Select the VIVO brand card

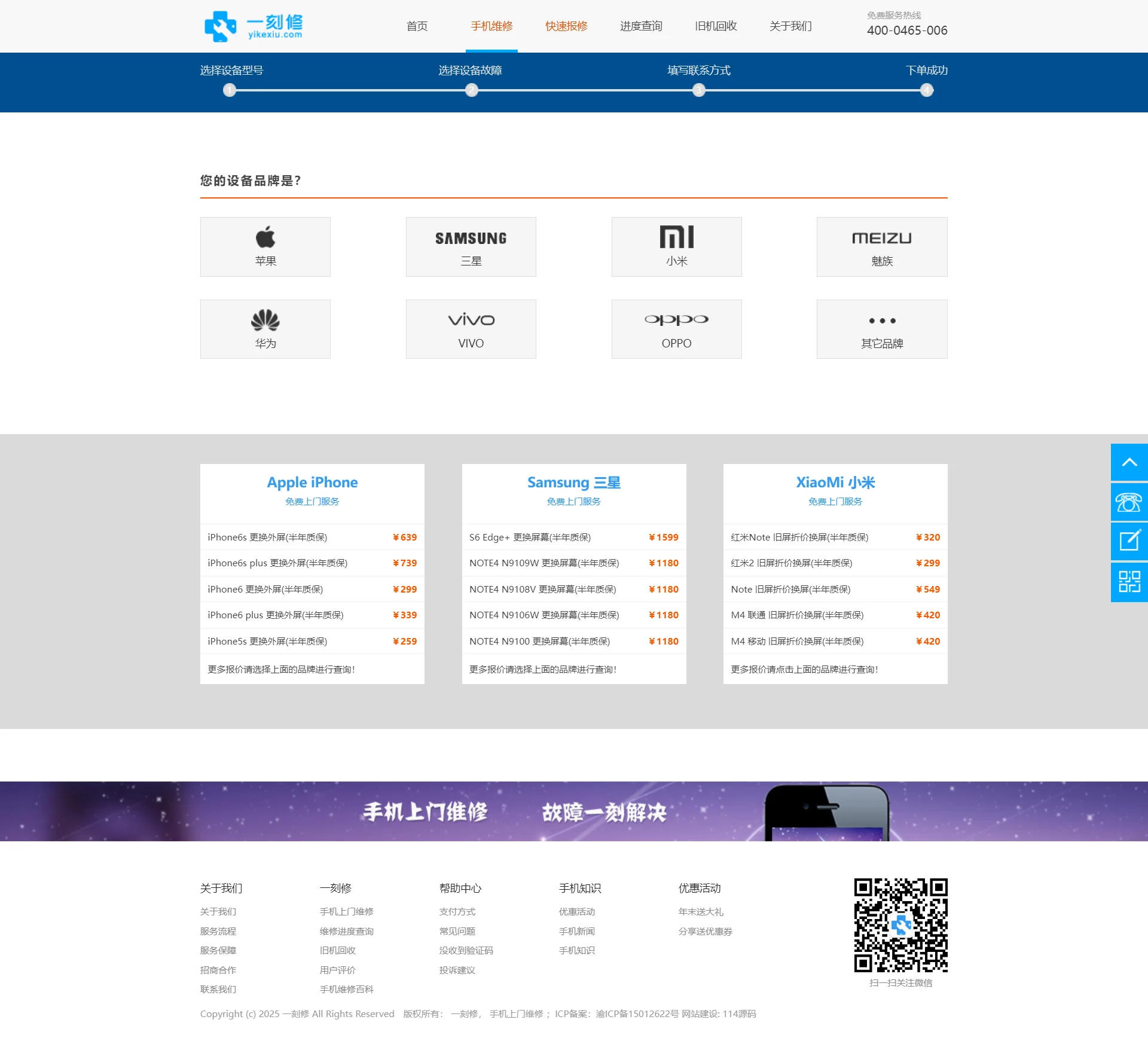coord(471,328)
